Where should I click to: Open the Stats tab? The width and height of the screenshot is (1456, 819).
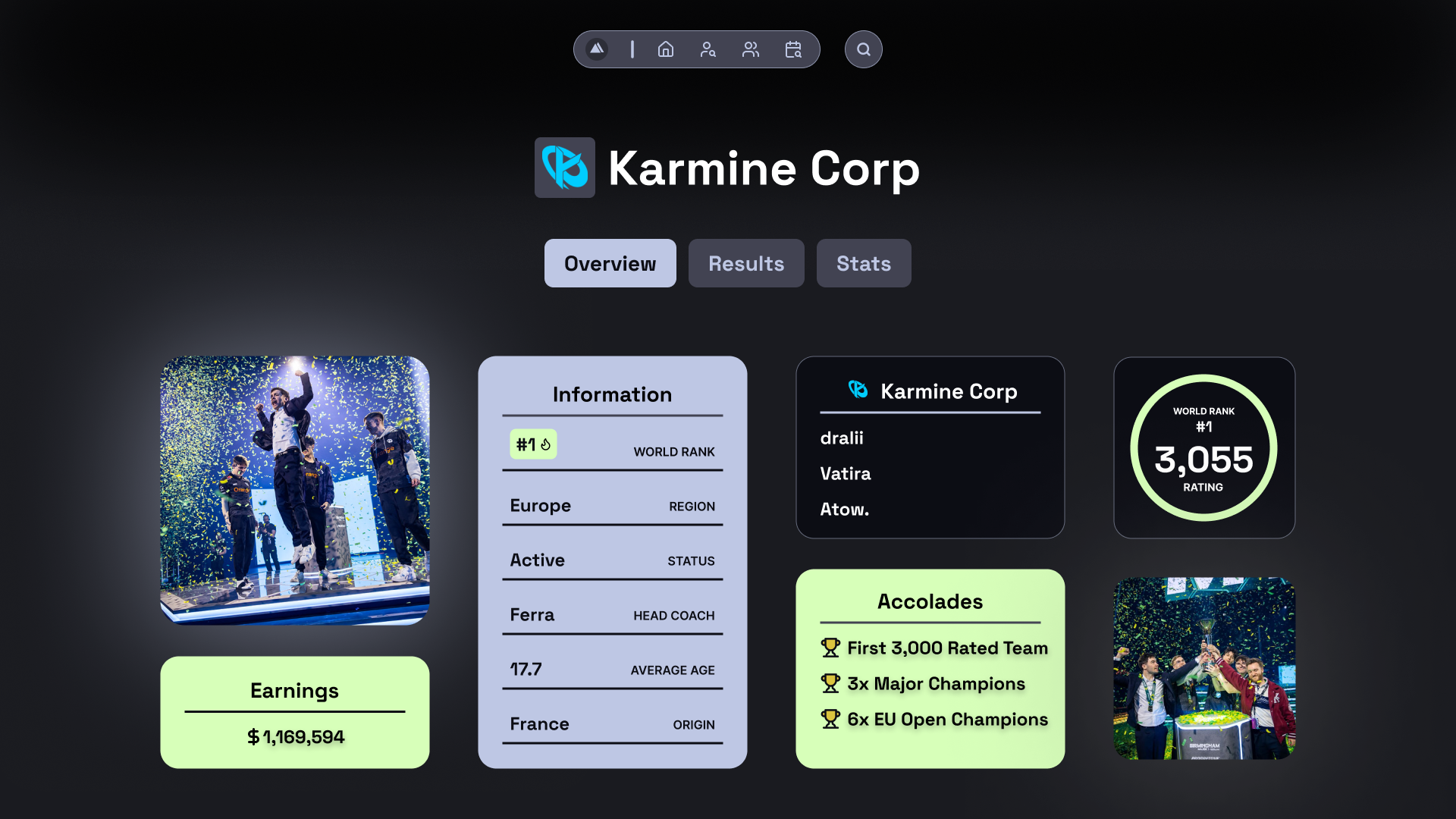click(x=863, y=263)
